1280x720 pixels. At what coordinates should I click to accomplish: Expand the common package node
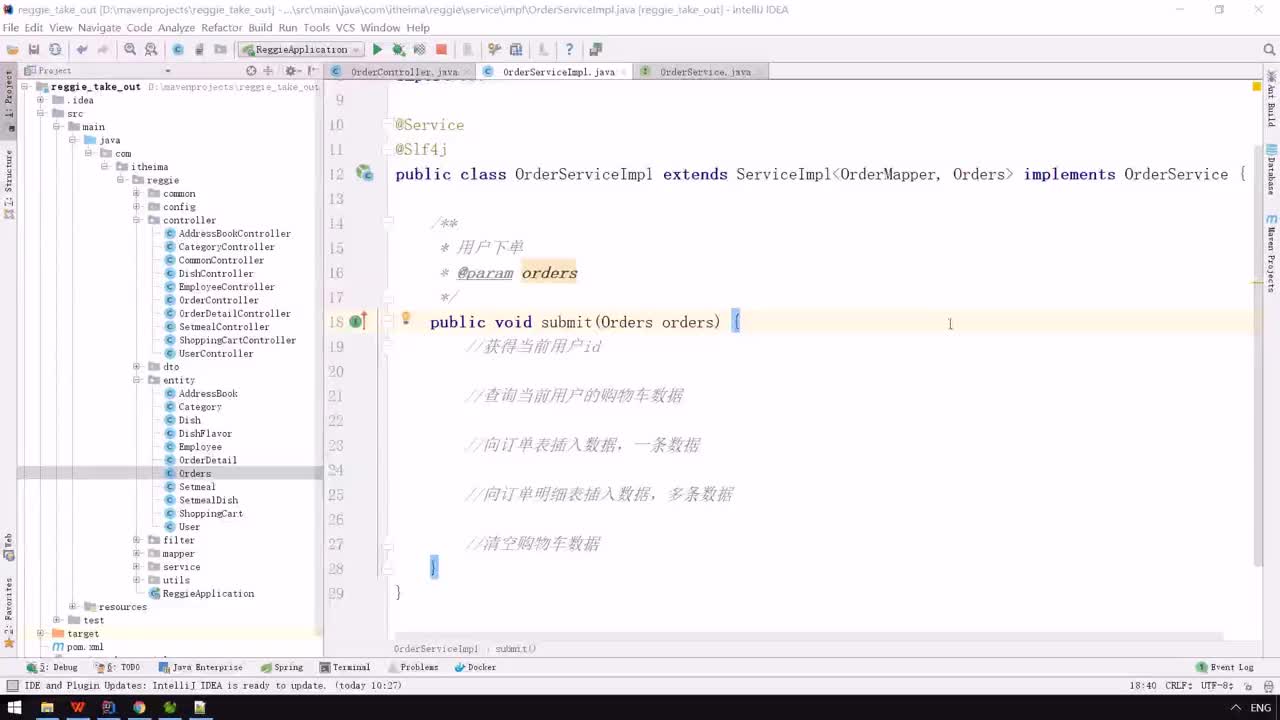(137, 193)
